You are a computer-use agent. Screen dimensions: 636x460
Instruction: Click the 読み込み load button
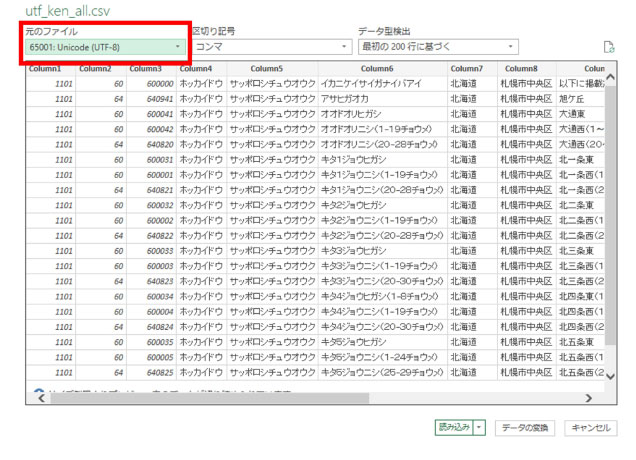(x=452, y=427)
